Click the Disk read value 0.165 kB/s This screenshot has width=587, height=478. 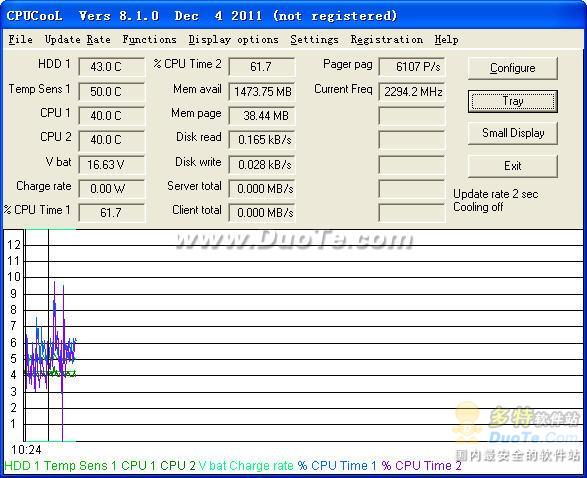click(262, 140)
